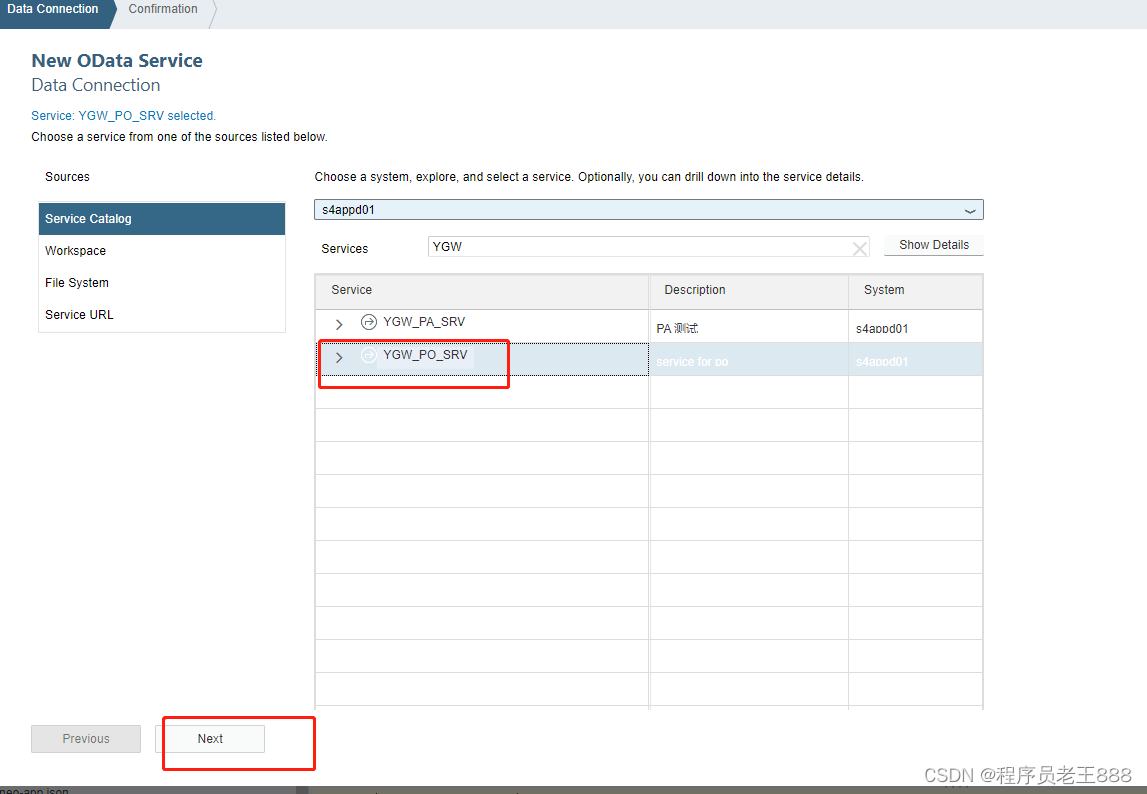This screenshot has height=794, width=1147.
Task: Open the s4appd01 system dropdown
Action: pos(649,210)
